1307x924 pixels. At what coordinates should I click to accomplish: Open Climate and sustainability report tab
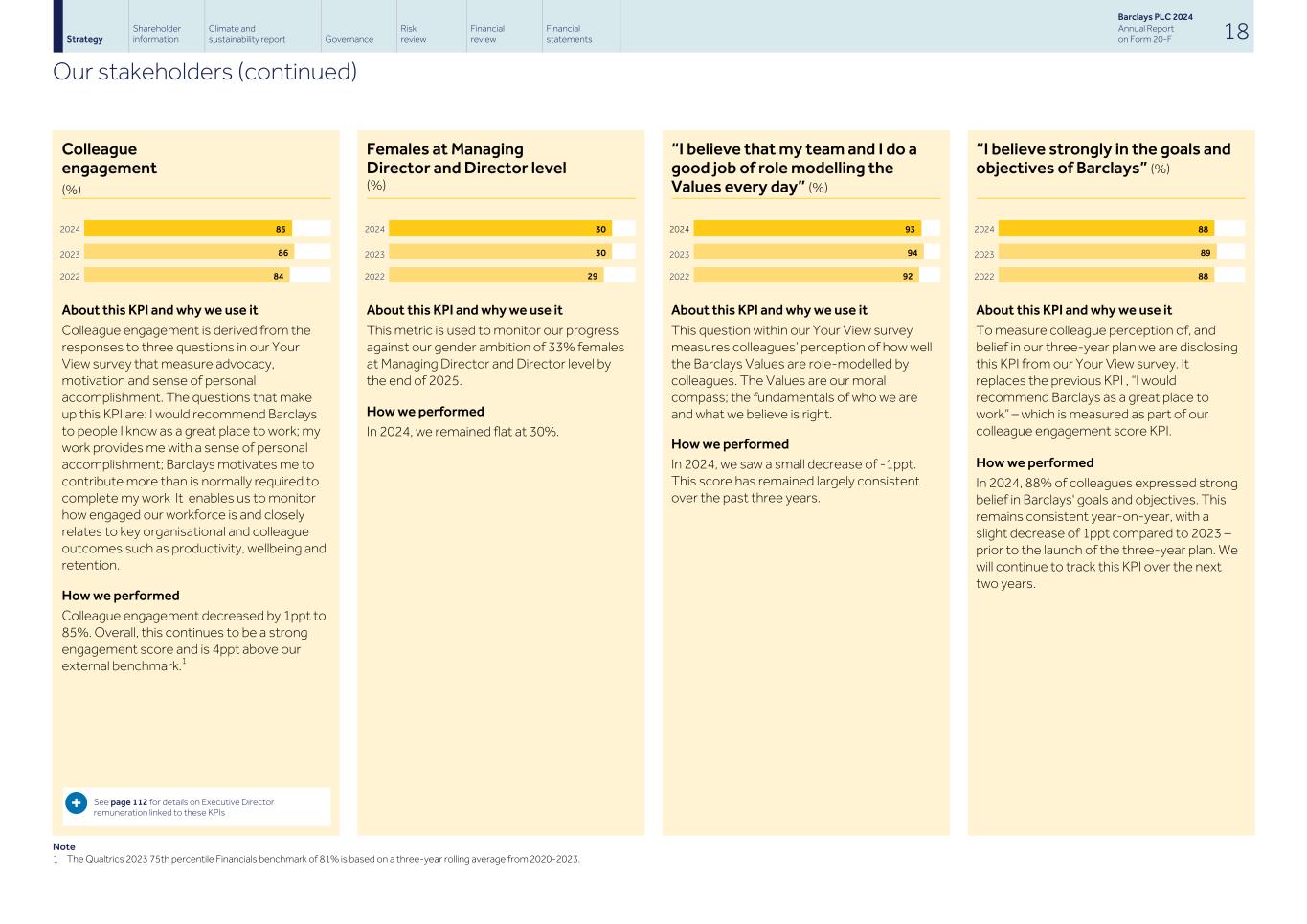click(x=246, y=34)
